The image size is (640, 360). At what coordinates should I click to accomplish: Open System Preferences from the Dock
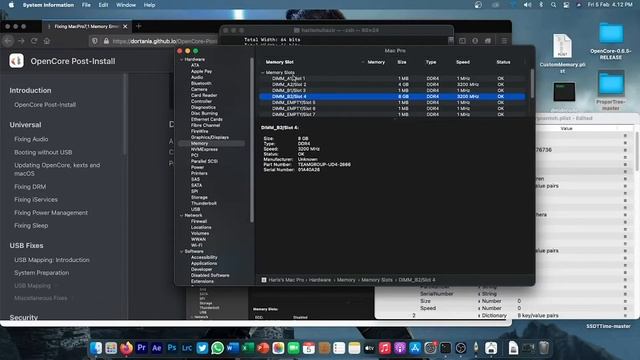tap(430, 348)
